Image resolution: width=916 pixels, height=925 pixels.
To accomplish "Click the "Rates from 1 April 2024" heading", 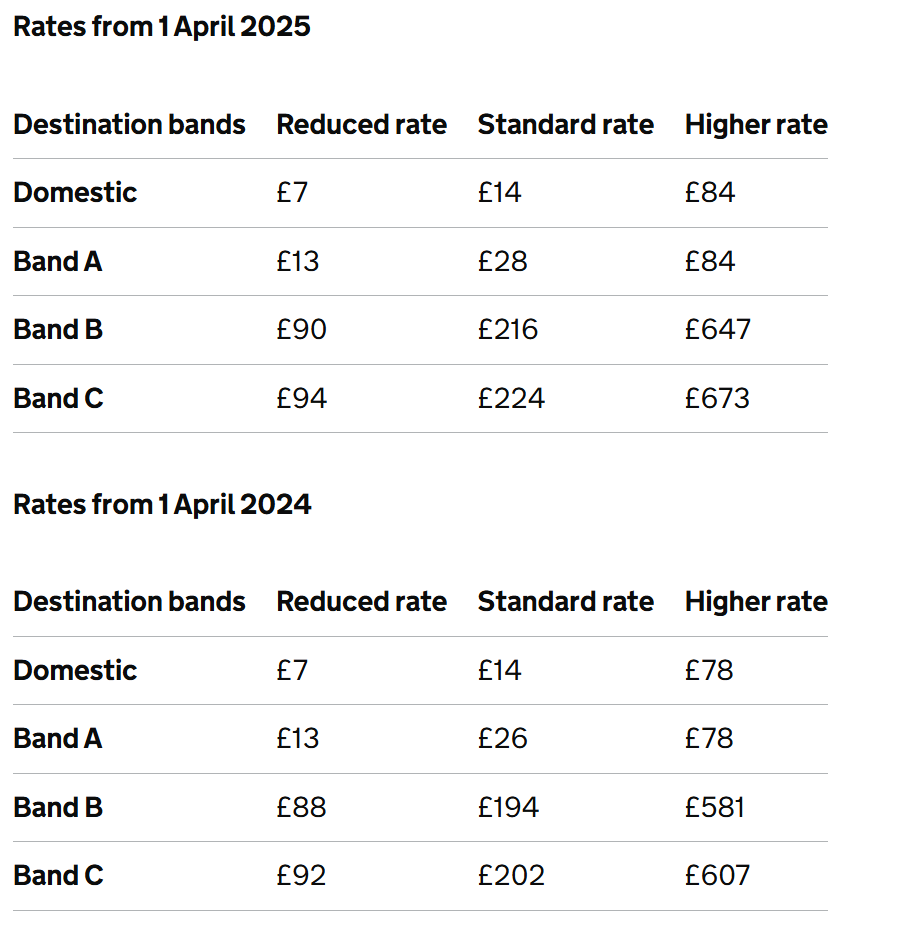I will pos(162,505).
